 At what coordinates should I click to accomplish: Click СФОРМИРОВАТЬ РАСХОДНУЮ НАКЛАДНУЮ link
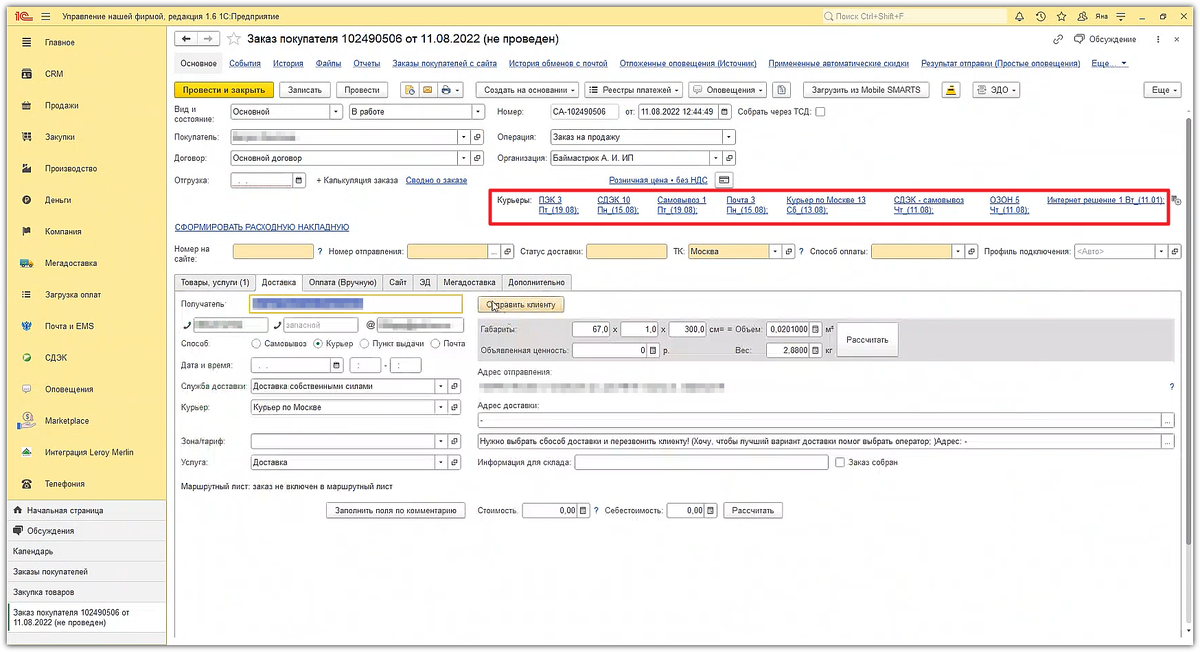pos(261,227)
